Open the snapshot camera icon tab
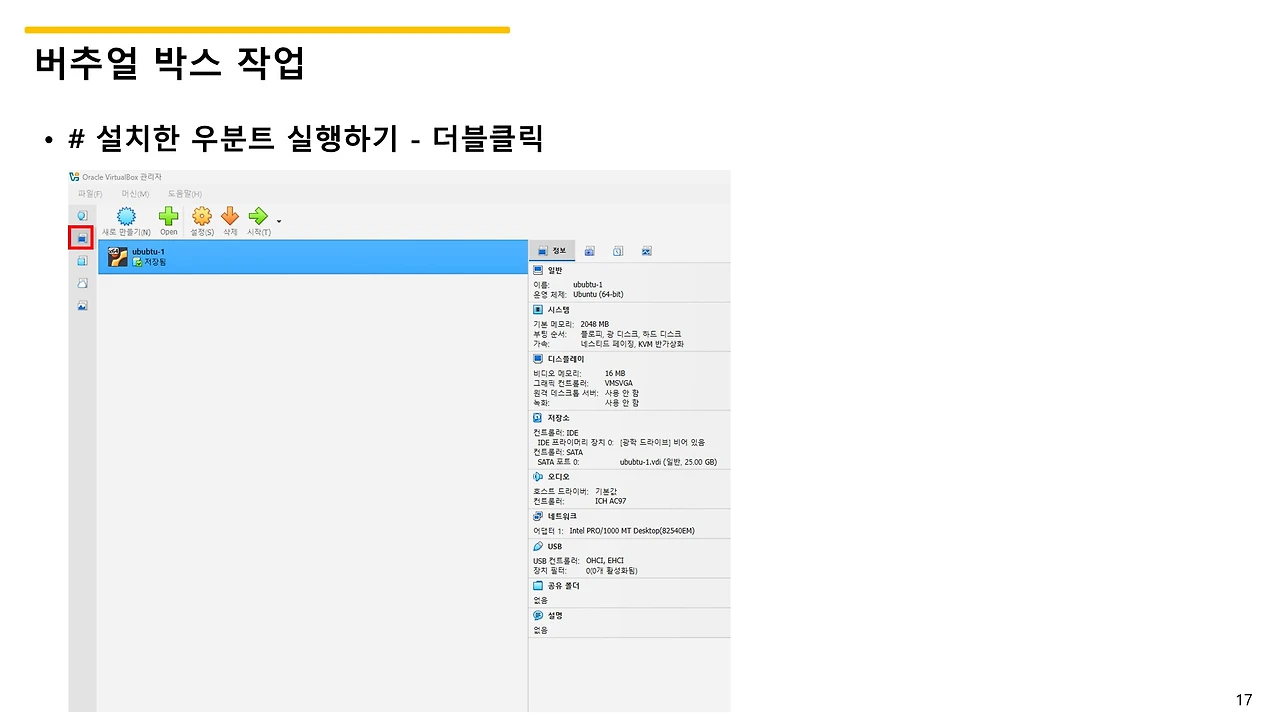The height and width of the screenshot is (720, 1280). click(x=590, y=251)
